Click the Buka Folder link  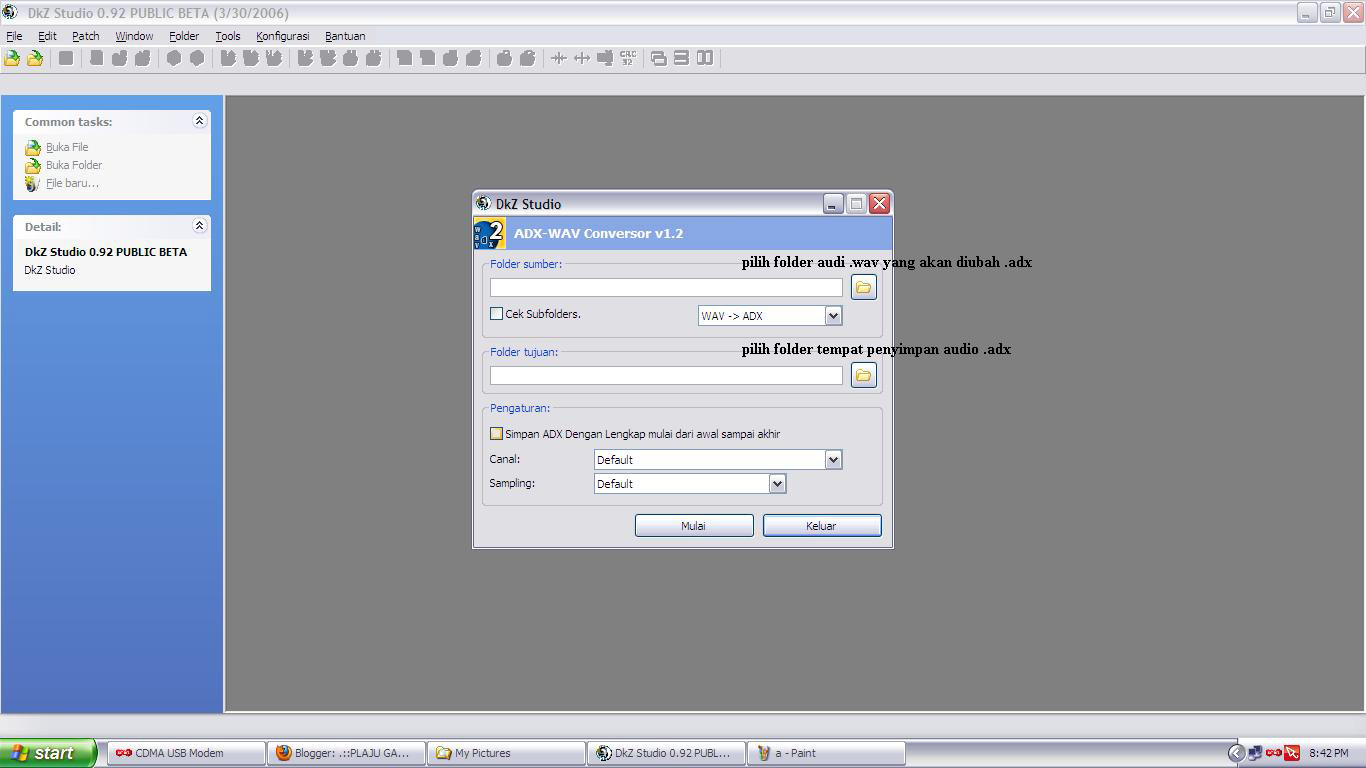click(x=74, y=165)
